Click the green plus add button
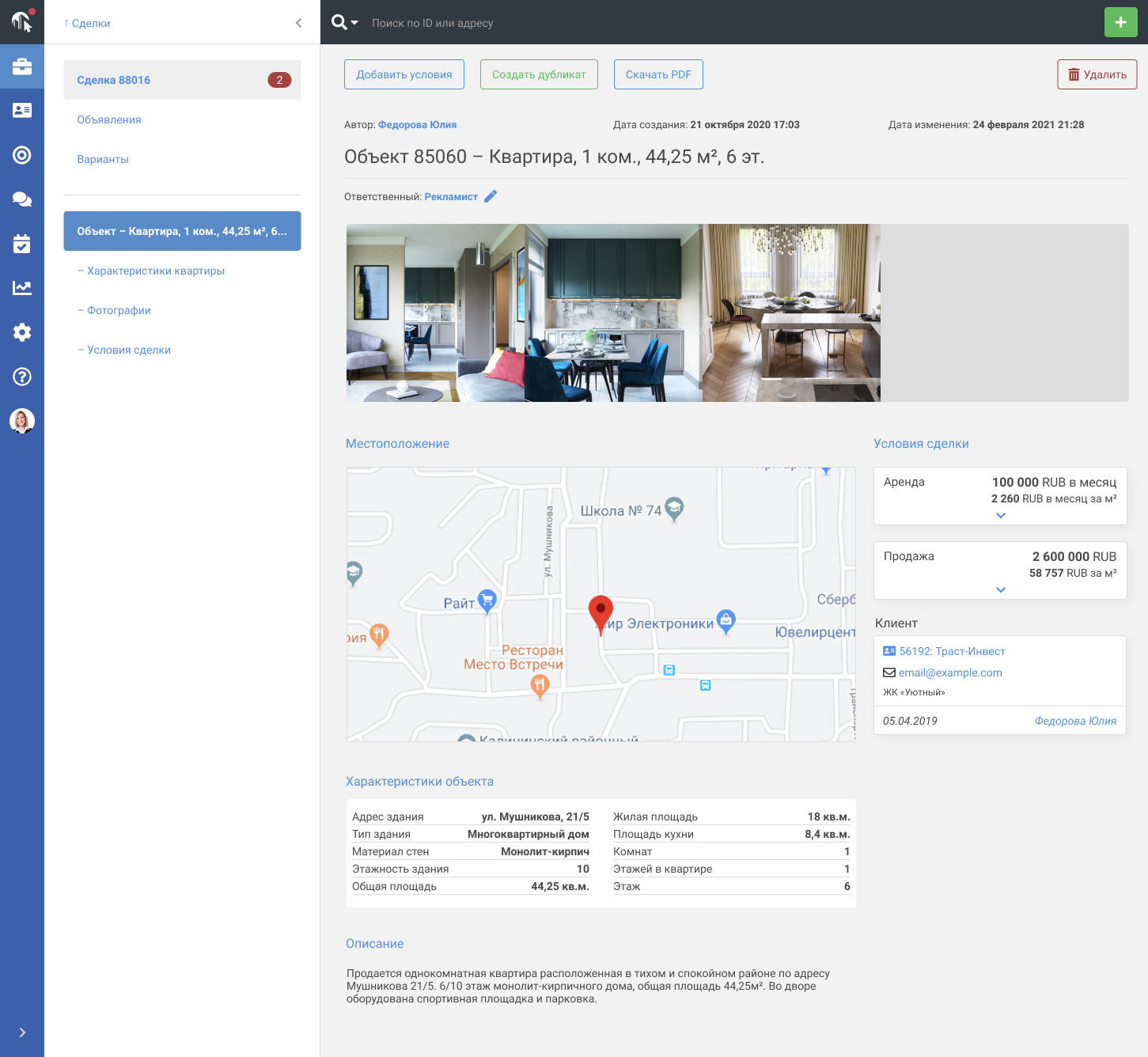Image resolution: width=1148 pixels, height=1057 pixels. tap(1120, 22)
